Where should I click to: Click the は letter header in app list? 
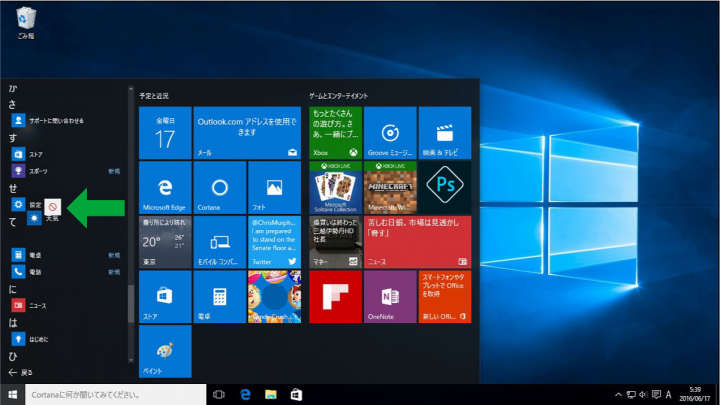click(13, 323)
